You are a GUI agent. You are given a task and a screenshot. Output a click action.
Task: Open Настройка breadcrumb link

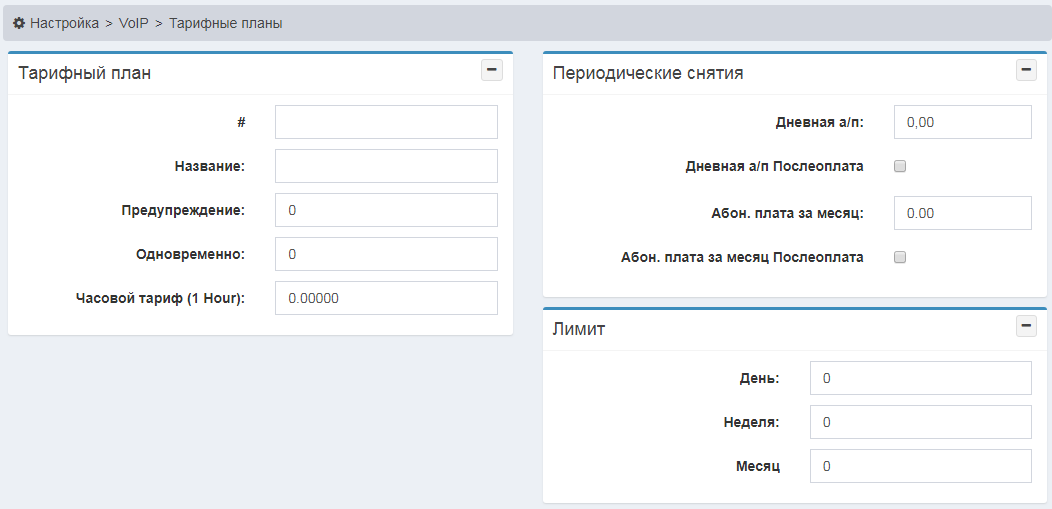(64, 23)
